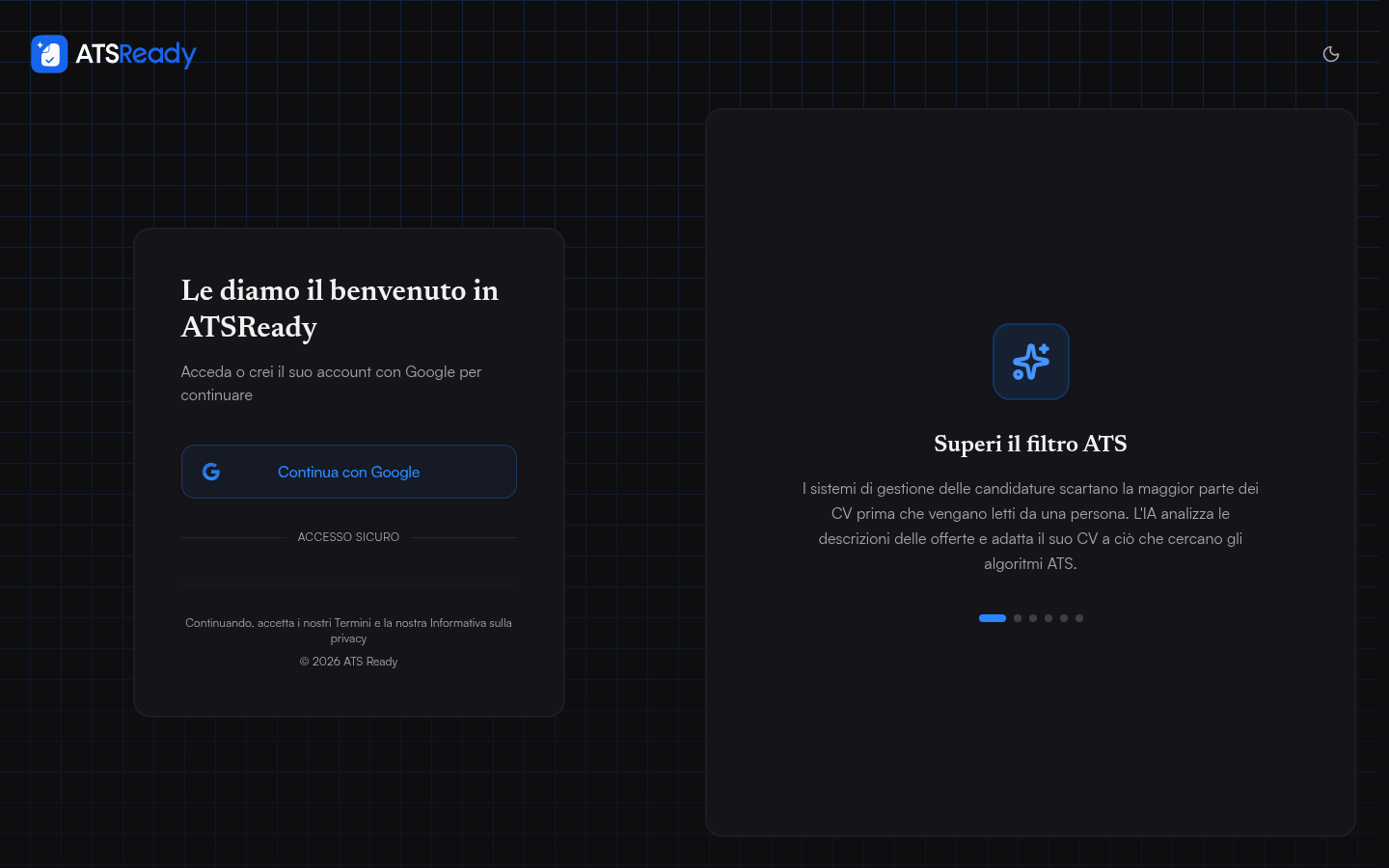Open the Informativa sulla privacy link
The width and height of the screenshot is (1389, 868).
pyautogui.click(x=422, y=631)
